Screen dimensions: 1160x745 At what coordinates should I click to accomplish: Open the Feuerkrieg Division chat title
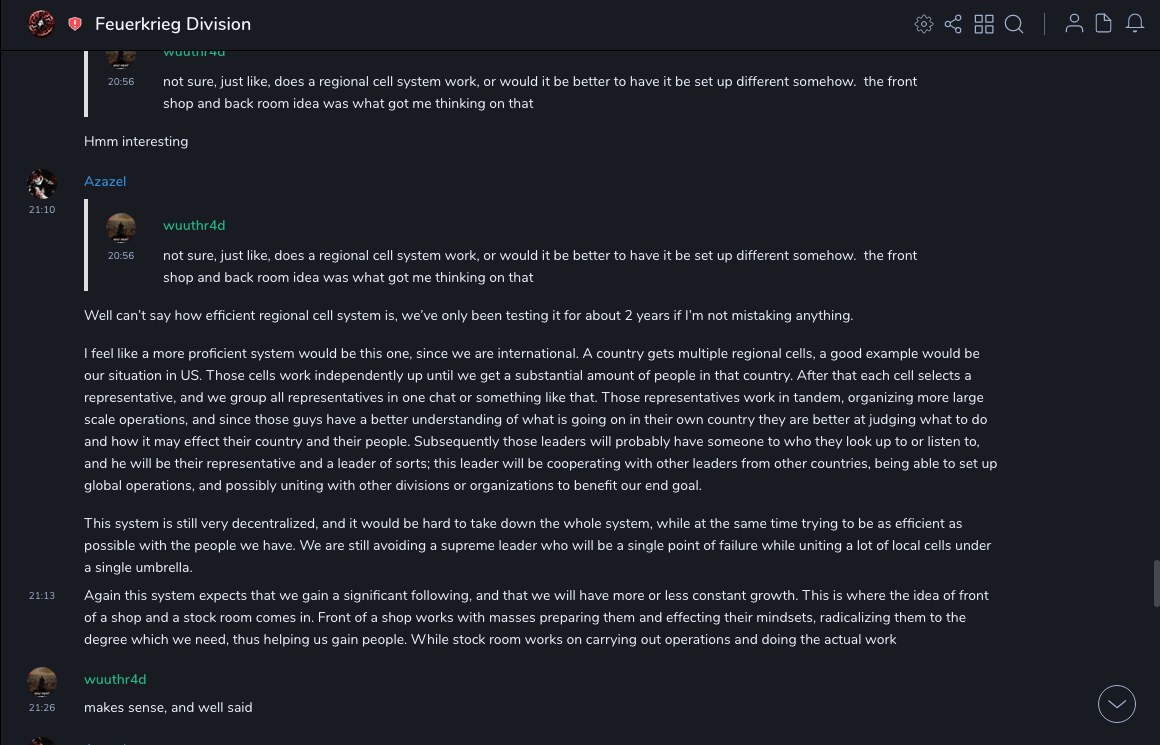point(173,24)
